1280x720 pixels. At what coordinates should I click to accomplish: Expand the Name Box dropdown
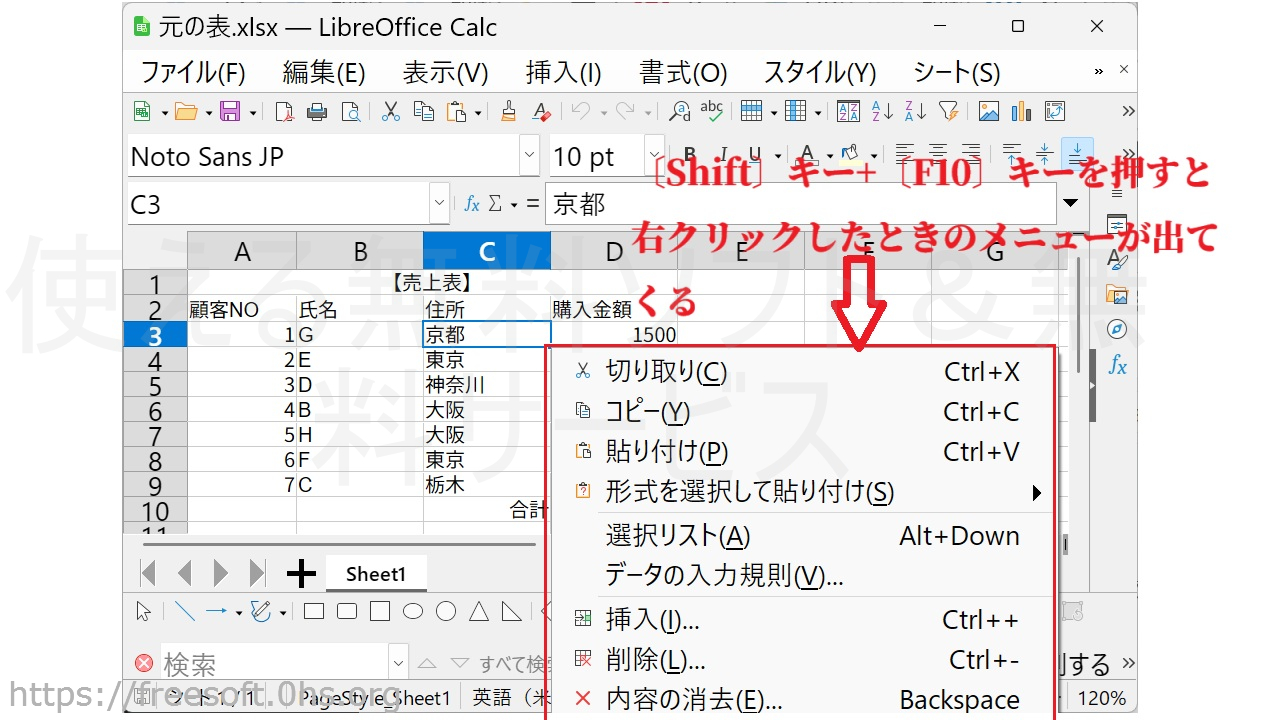point(438,204)
